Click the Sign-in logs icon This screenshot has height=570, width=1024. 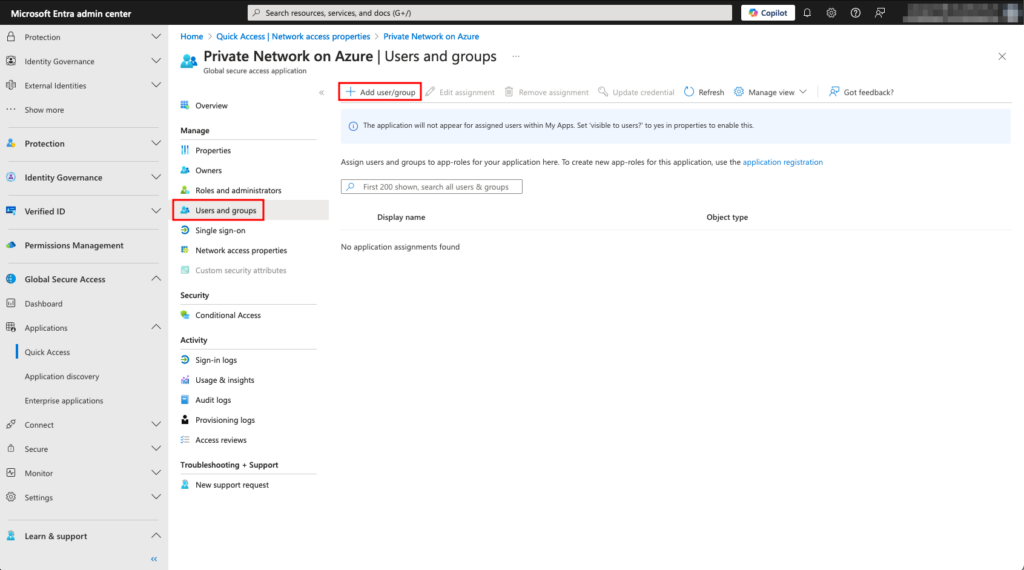click(x=185, y=360)
